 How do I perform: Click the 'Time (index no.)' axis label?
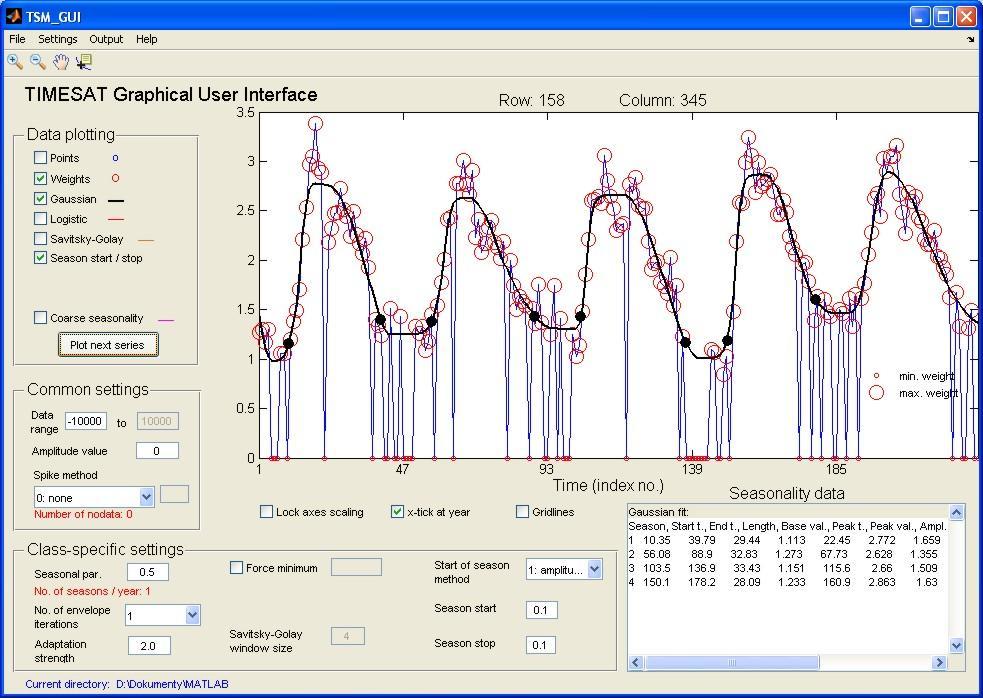click(x=608, y=485)
